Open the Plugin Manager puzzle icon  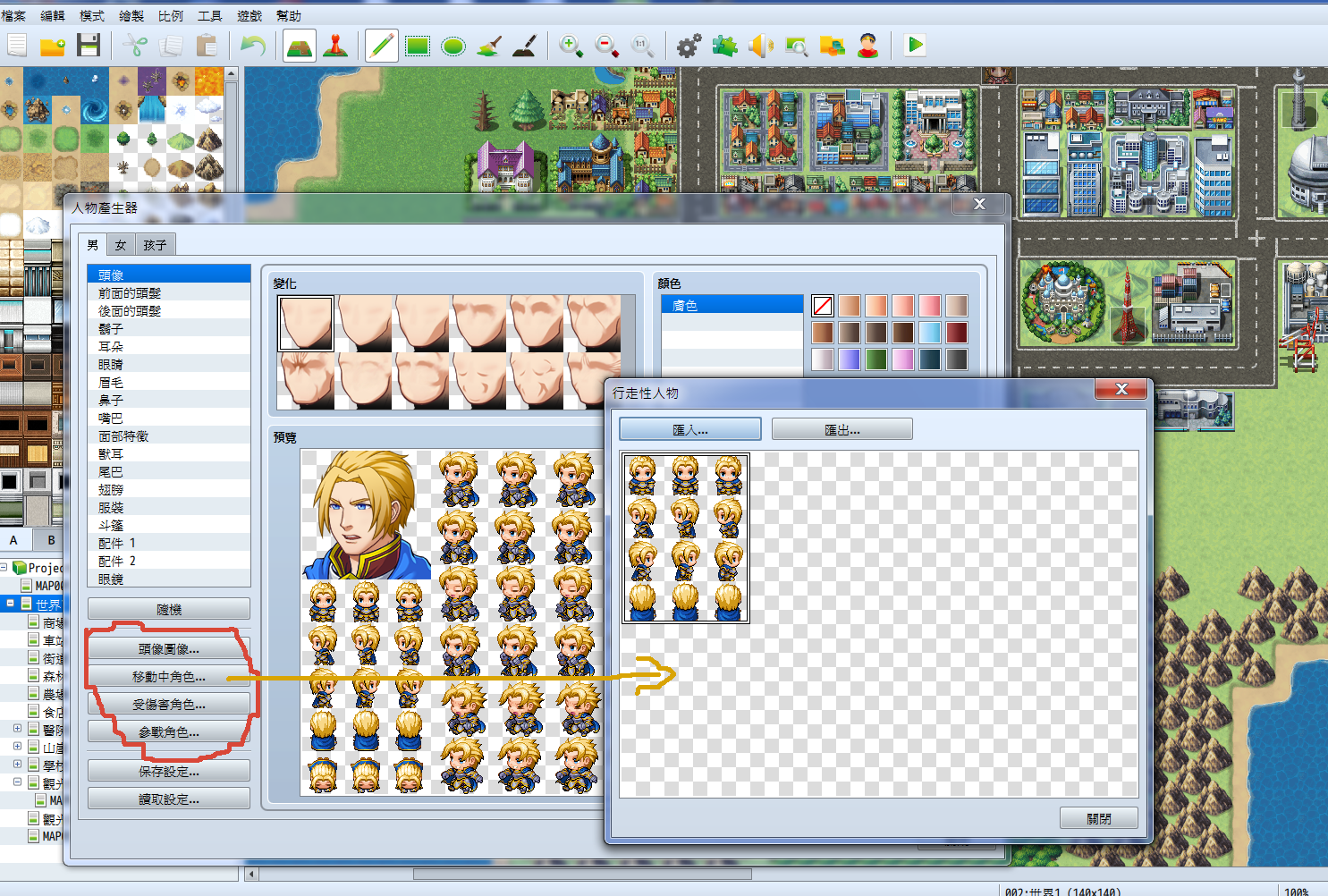pos(724,45)
